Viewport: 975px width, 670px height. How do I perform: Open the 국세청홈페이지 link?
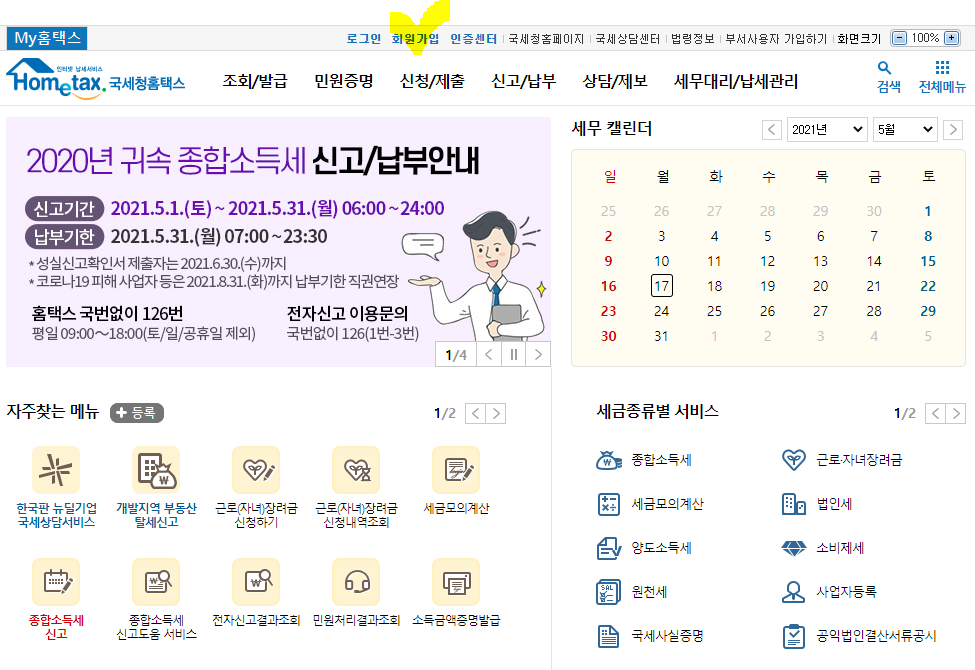pos(546,39)
